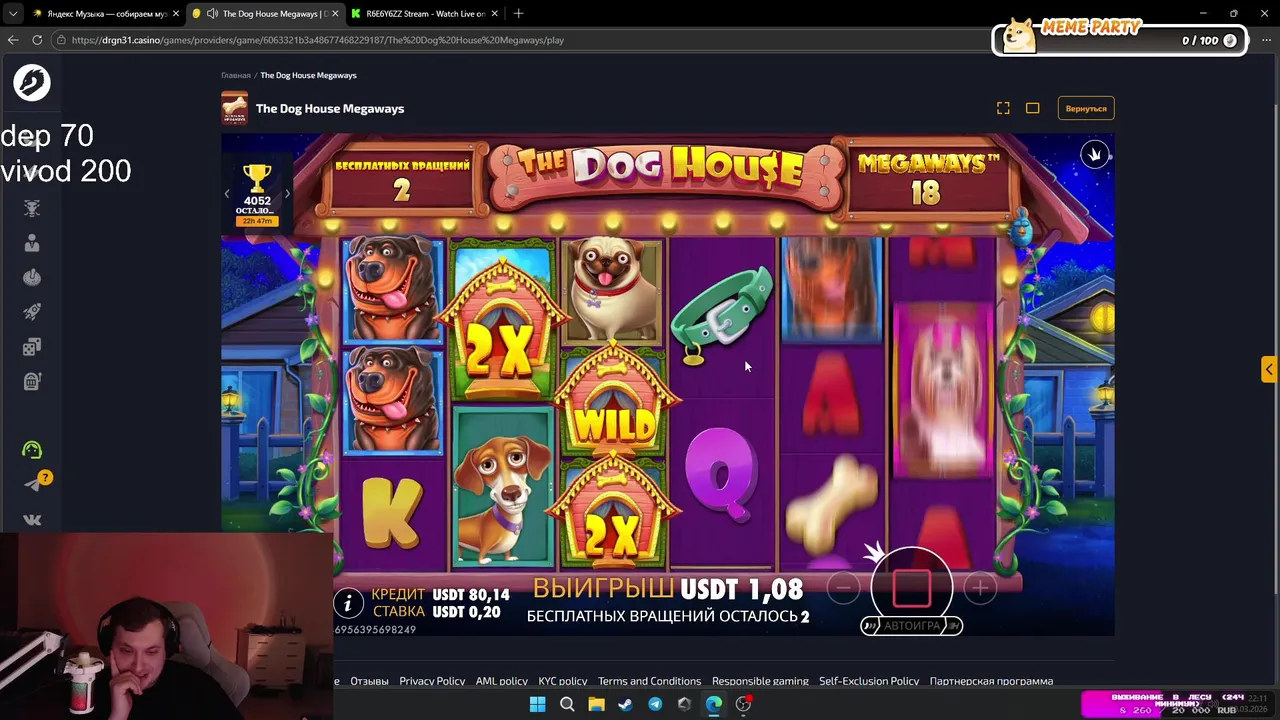Open OBS with red badge in taskbar

click(x=743, y=704)
